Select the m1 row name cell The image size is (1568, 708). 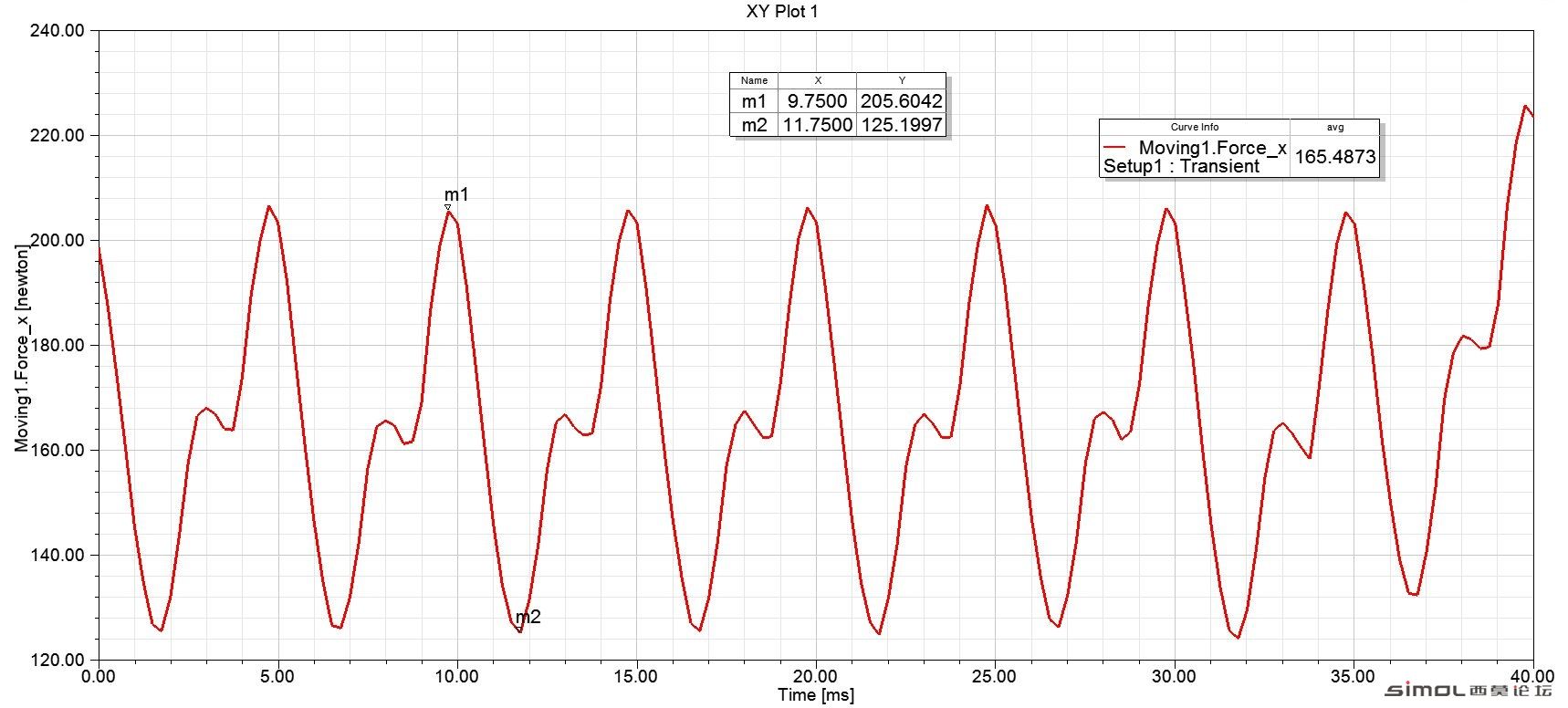754,101
